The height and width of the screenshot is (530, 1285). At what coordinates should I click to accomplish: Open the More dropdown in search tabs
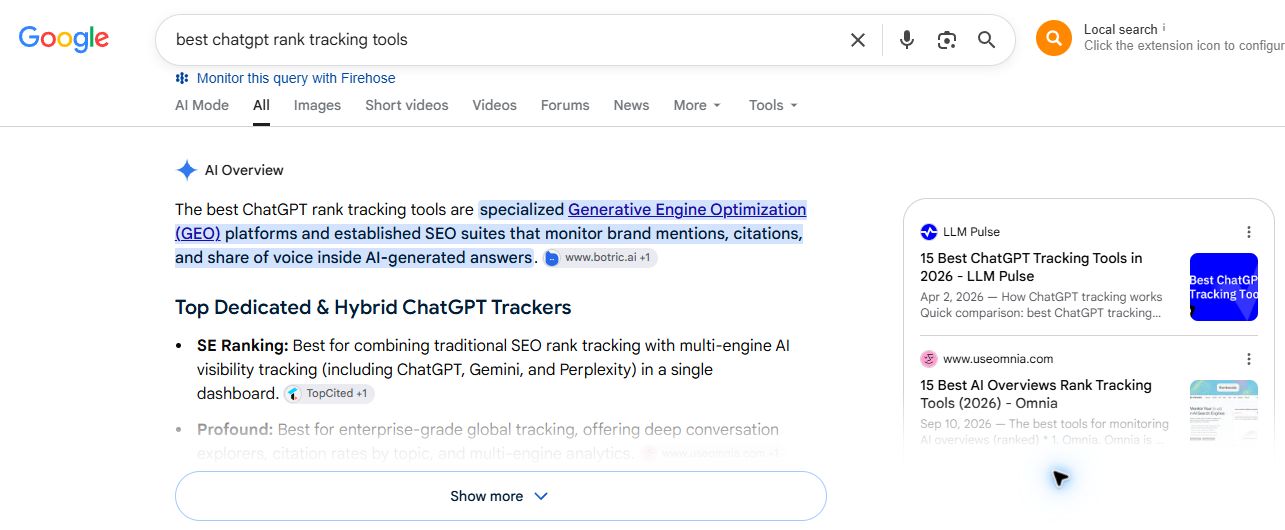pyautogui.click(x=697, y=105)
